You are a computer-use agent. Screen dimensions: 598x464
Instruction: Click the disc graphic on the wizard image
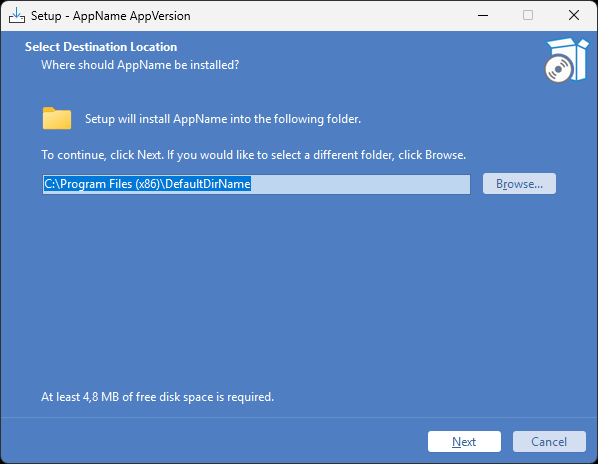pyautogui.click(x=559, y=69)
